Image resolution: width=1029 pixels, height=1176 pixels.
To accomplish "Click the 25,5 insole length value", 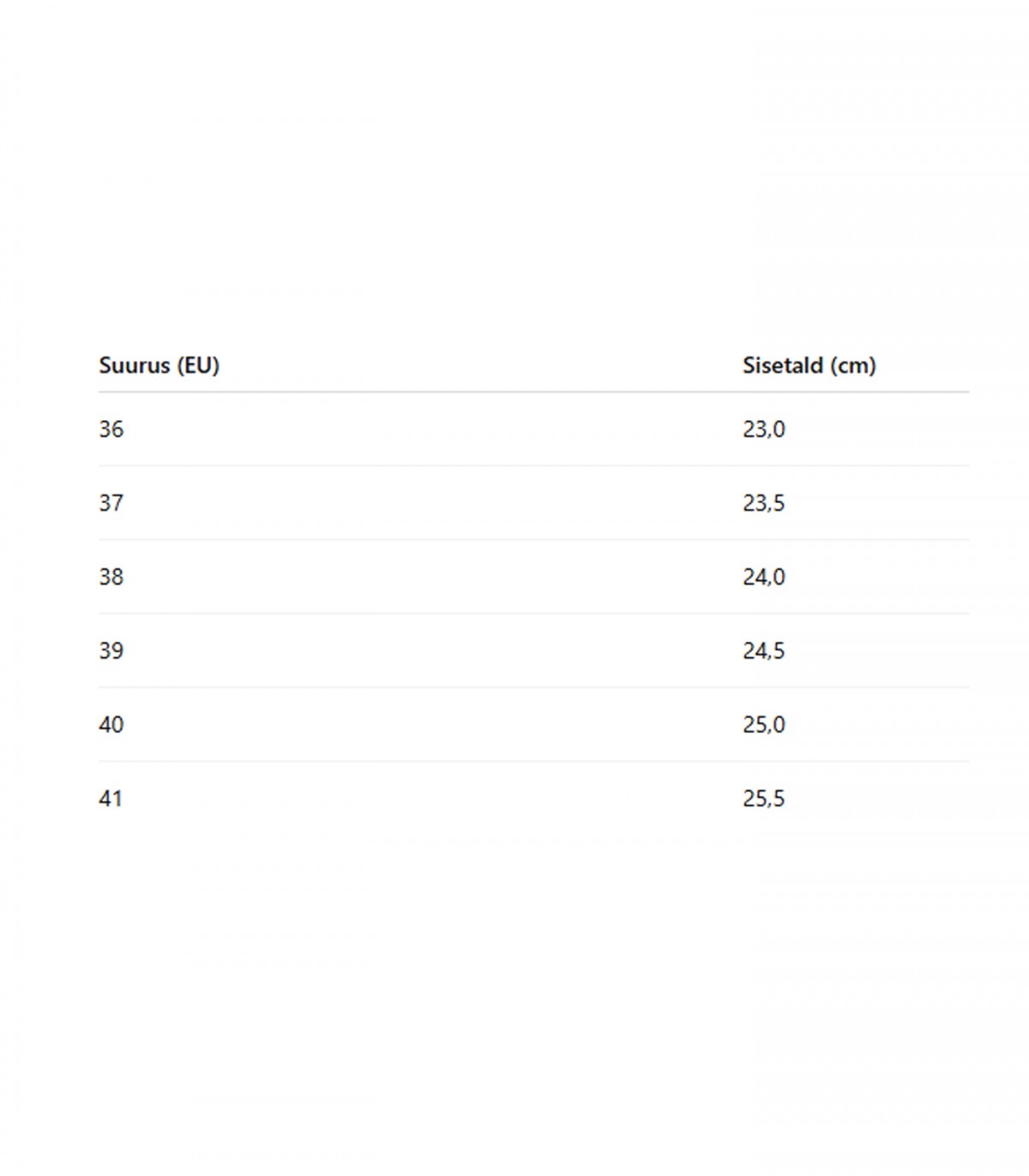I will (764, 798).
